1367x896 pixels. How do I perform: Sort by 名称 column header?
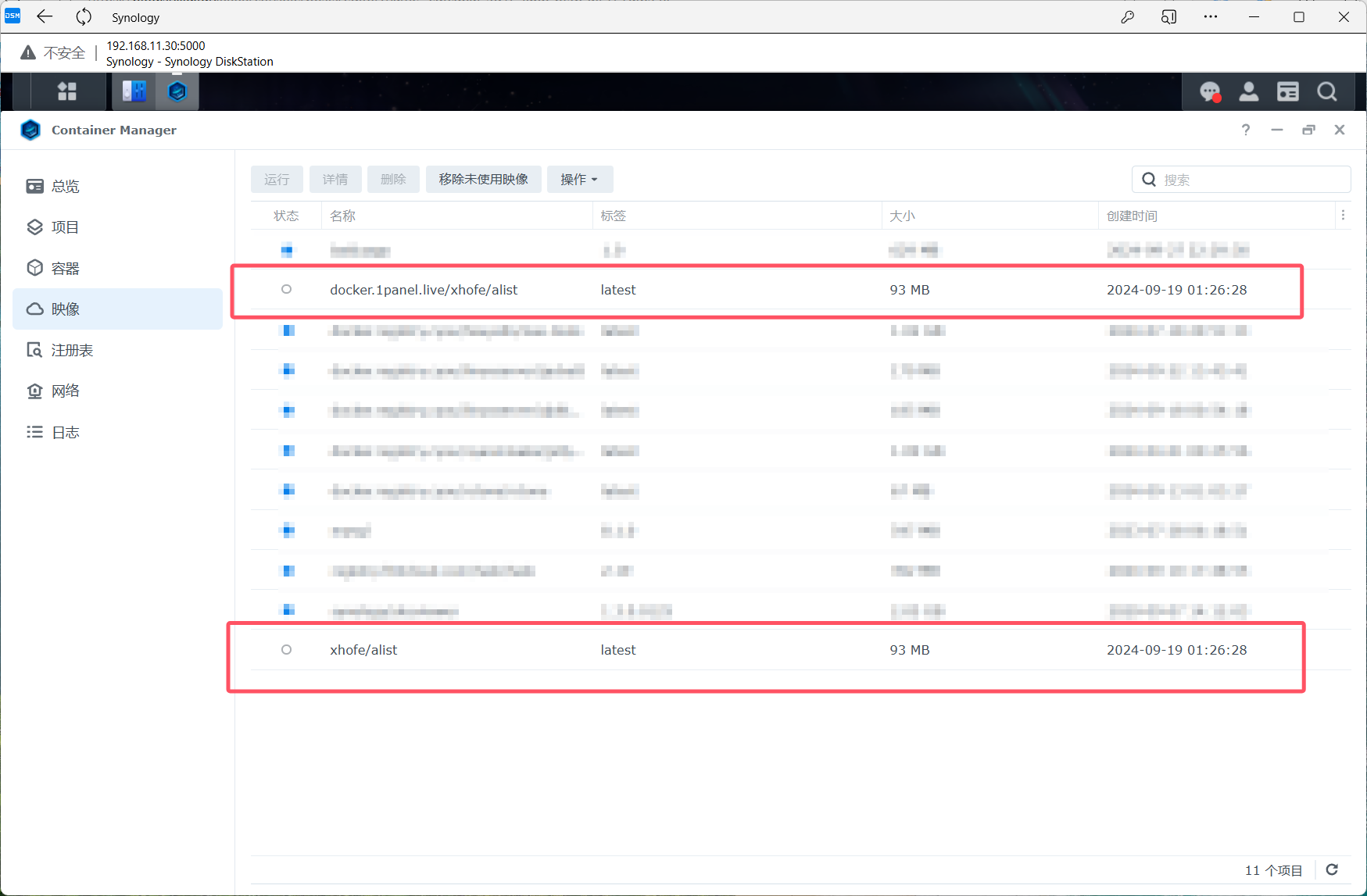point(457,216)
